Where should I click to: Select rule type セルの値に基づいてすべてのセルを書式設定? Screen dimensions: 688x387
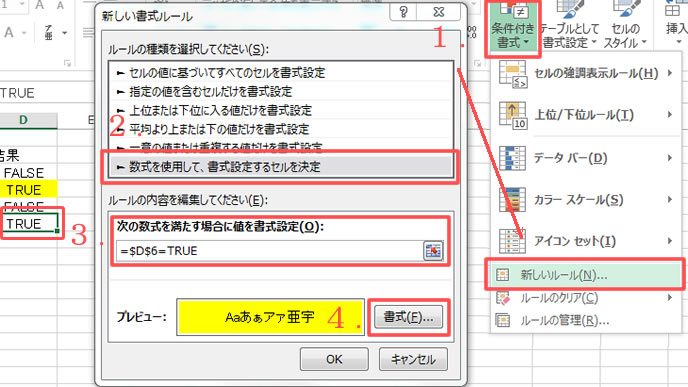pyautogui.click(x=281, y=72)
